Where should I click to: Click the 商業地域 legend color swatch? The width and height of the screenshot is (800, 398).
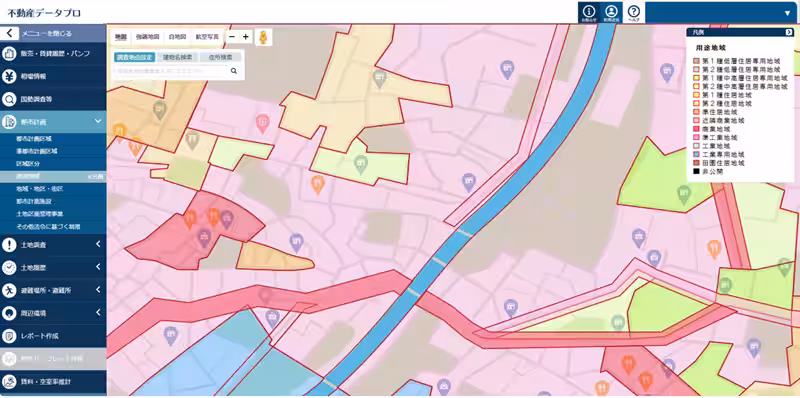697,129
